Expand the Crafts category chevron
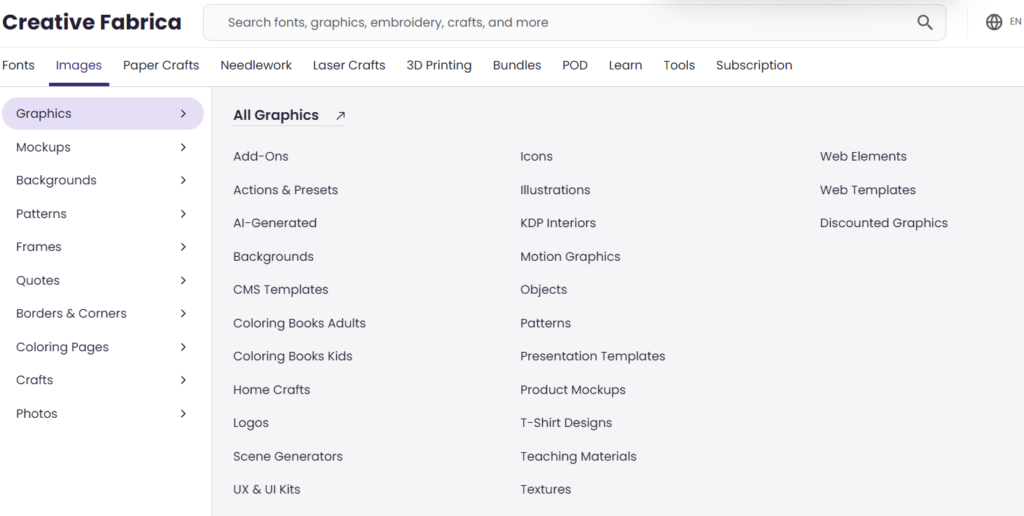This screenshot has width=1024, height=516. [x=184, y=380]
